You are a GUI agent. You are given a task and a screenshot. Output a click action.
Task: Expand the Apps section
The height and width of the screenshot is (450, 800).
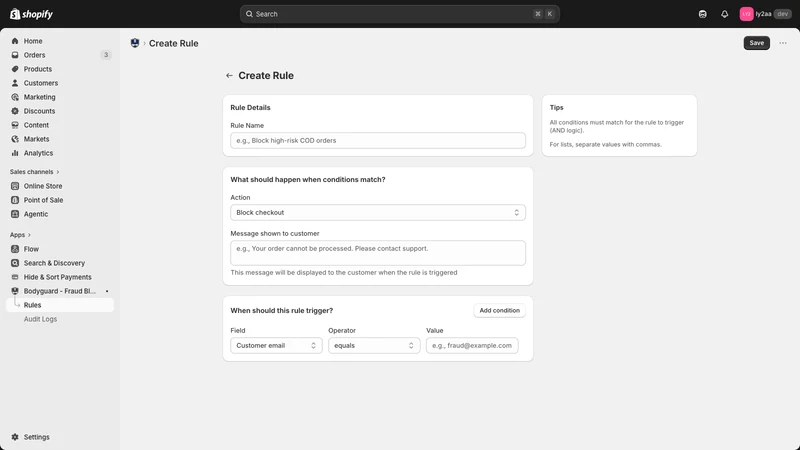pos(20,235)
